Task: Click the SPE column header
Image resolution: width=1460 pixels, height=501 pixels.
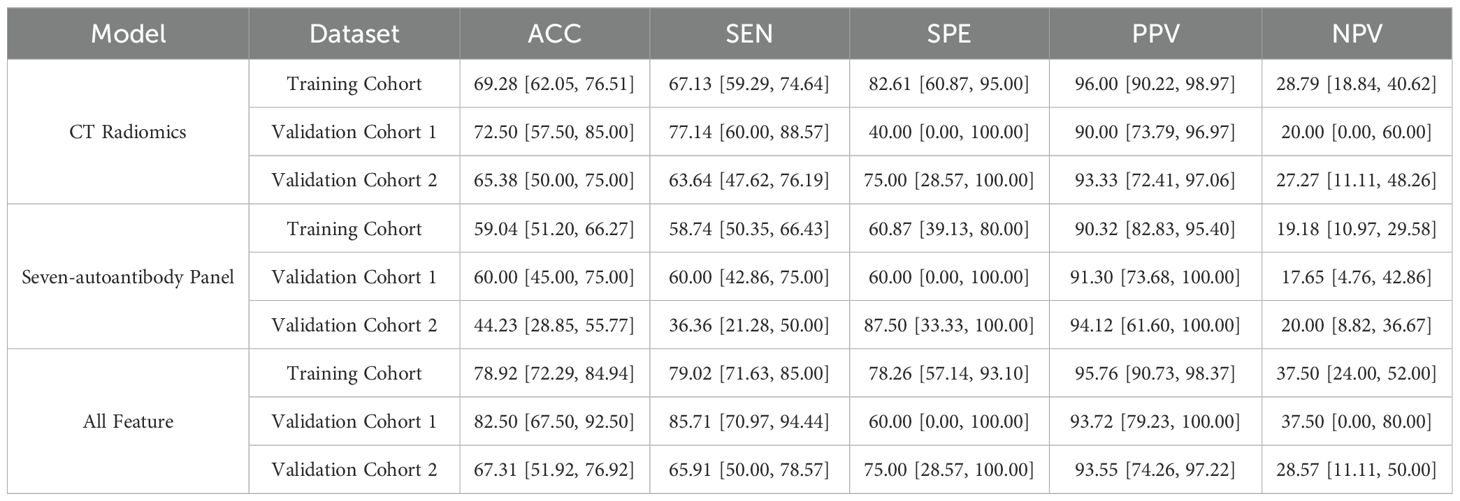Action: point(949,34)
